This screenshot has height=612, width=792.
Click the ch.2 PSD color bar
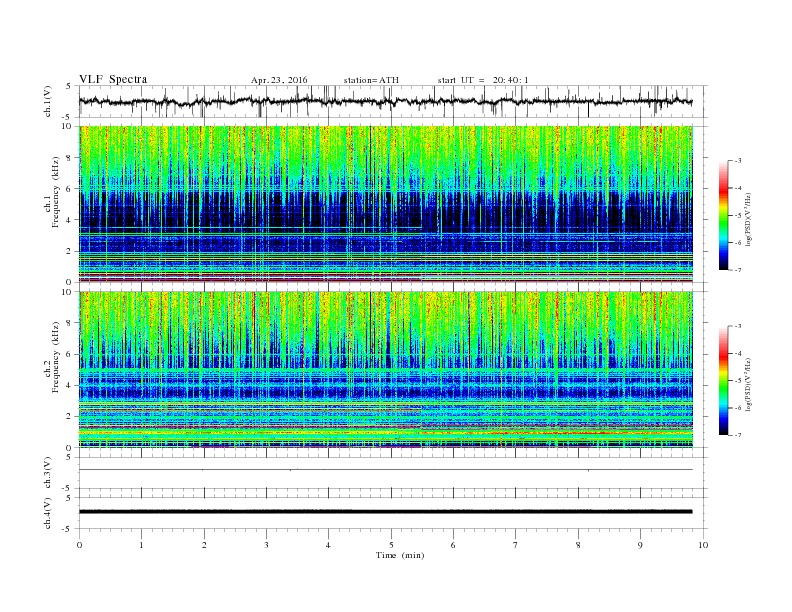point(723,381)
